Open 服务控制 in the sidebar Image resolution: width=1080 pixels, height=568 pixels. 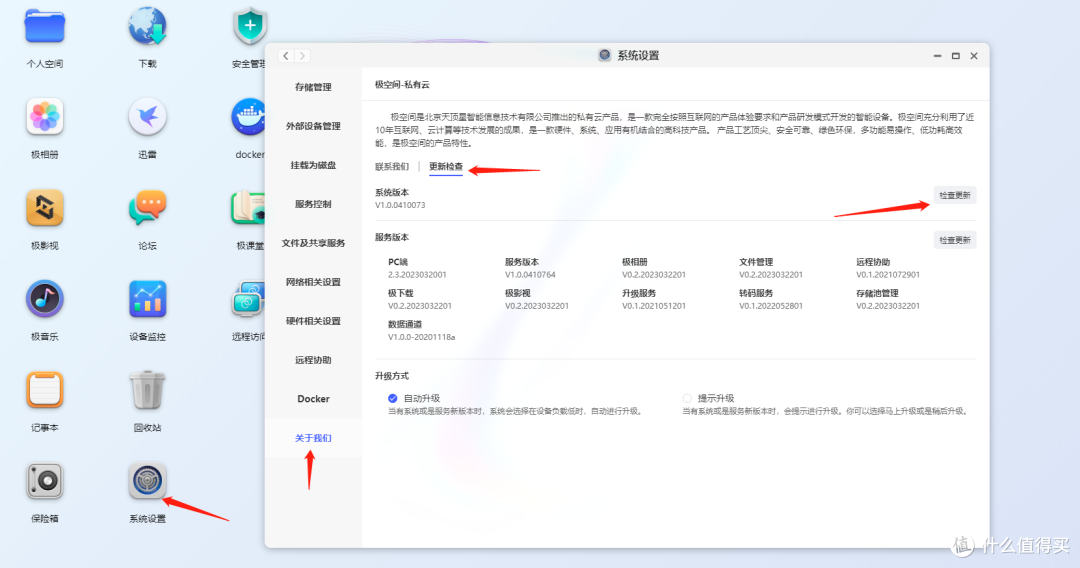(x=313, y=204)
